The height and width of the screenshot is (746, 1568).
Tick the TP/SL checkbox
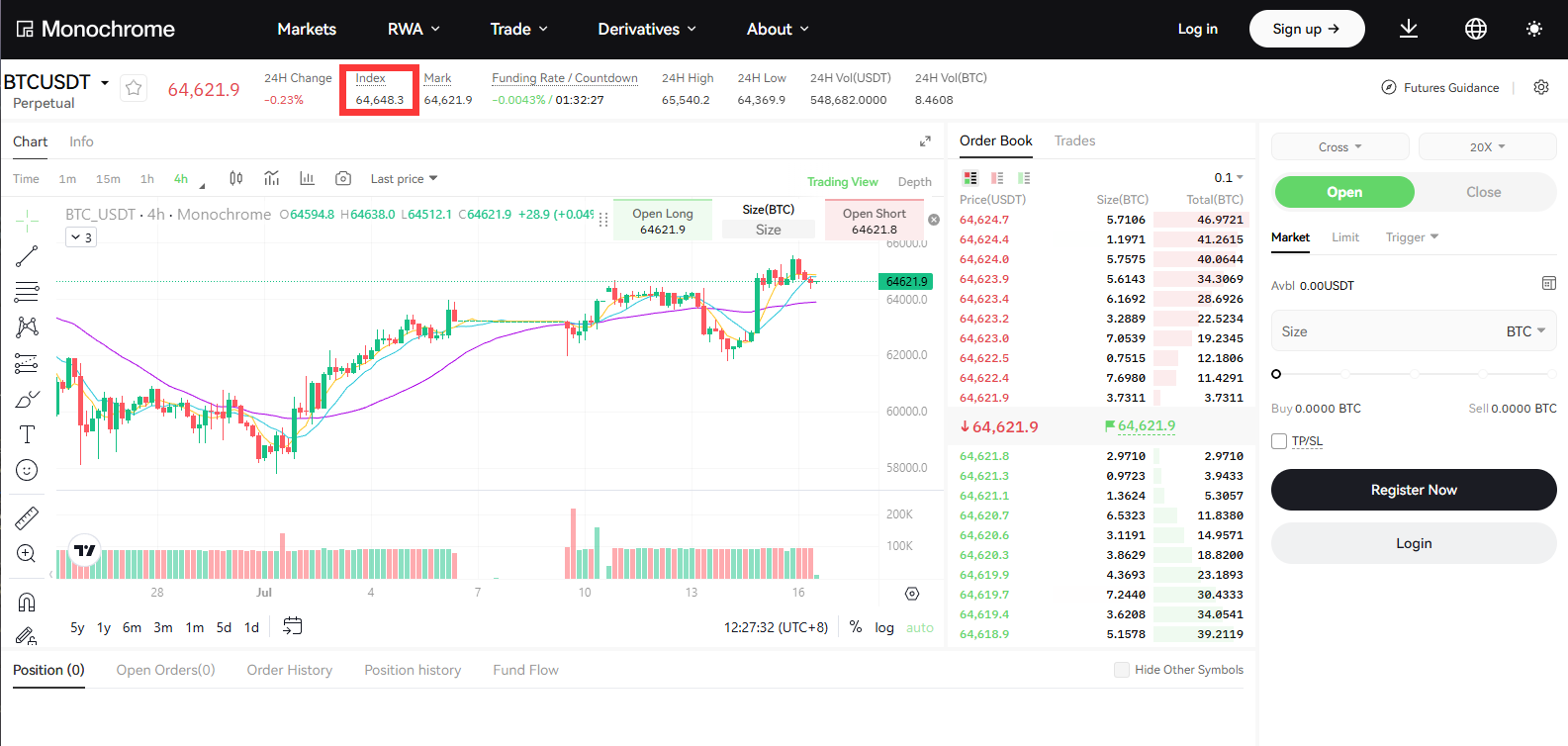pos(1279,441)
